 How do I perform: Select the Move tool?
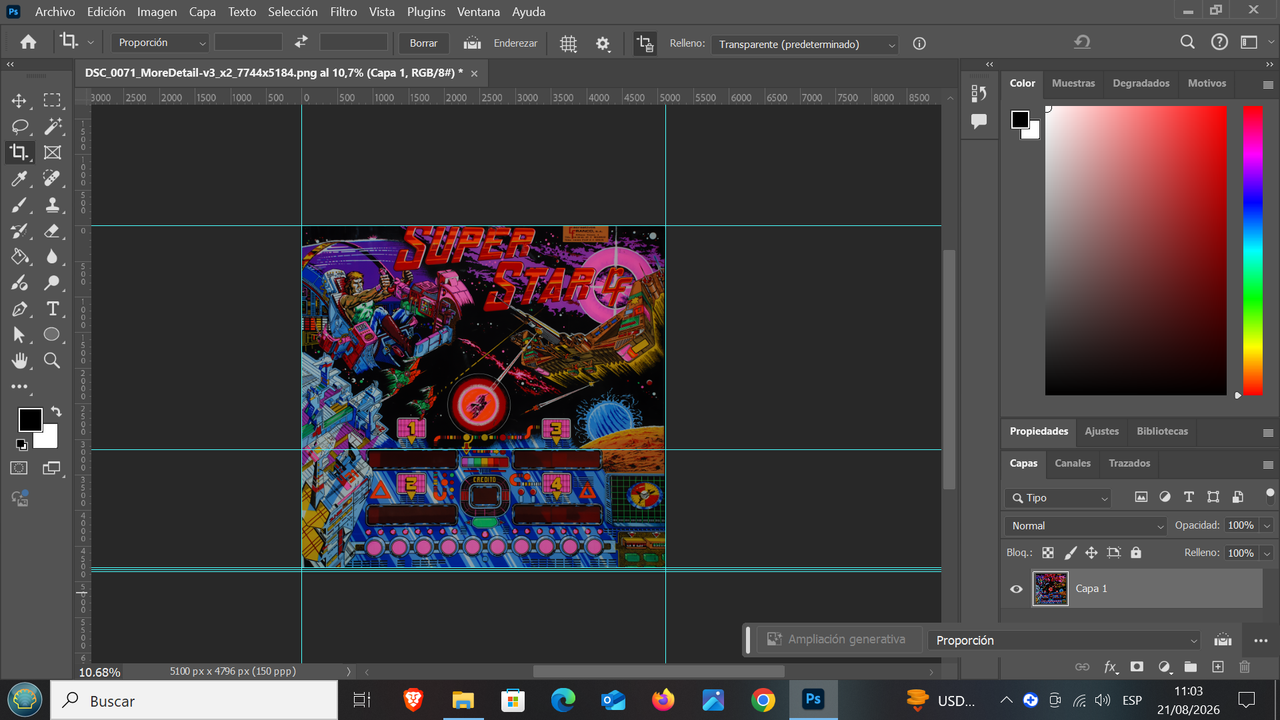tap(19, 100)
